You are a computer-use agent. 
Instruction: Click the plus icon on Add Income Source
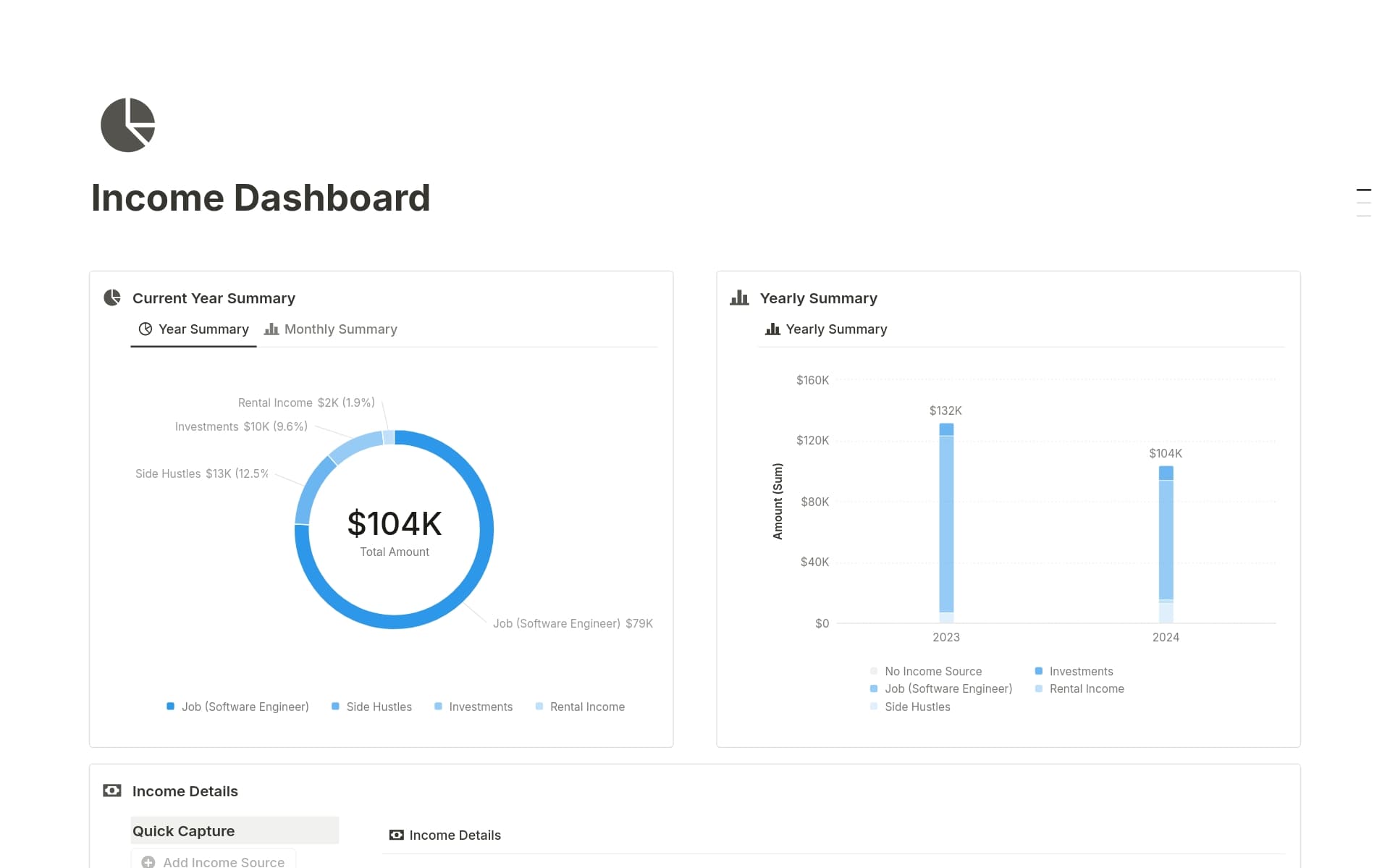[x=148, y=861]
